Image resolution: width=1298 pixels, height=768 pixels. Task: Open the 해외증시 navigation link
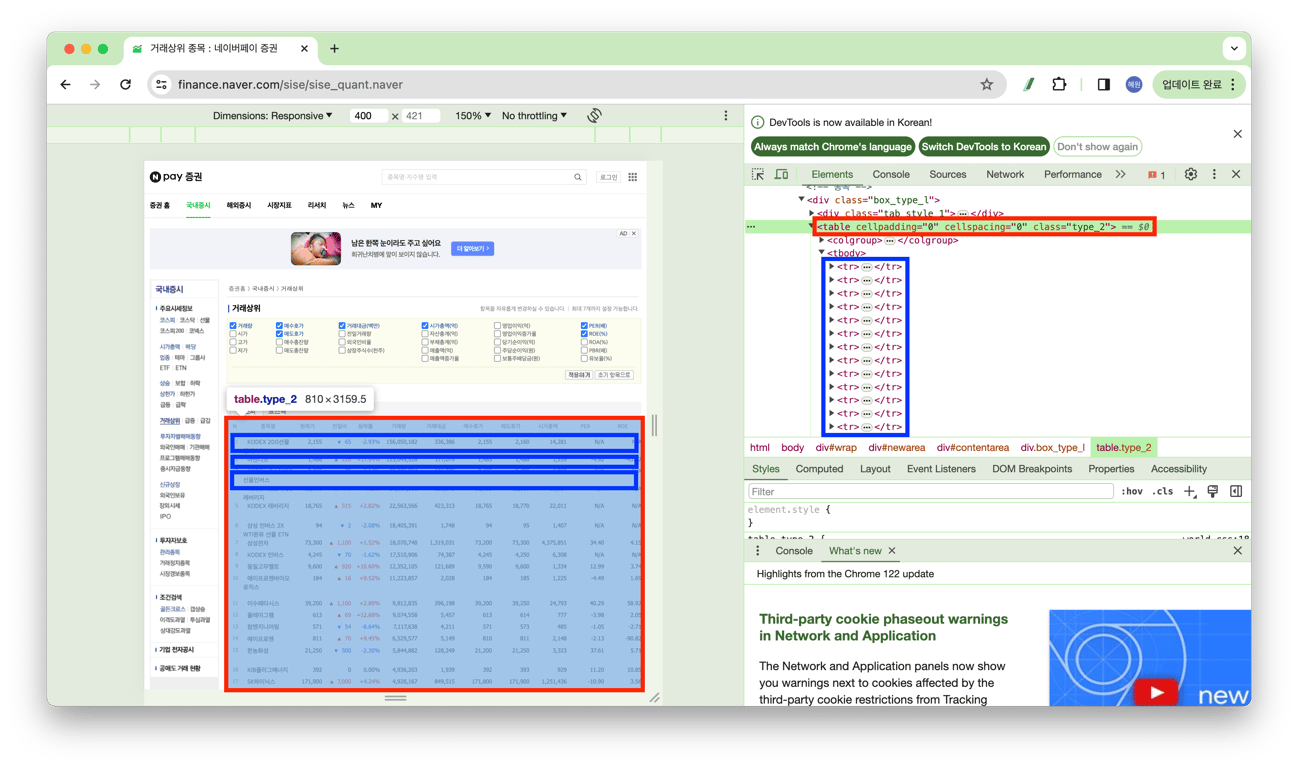click(x=239, y=206)
